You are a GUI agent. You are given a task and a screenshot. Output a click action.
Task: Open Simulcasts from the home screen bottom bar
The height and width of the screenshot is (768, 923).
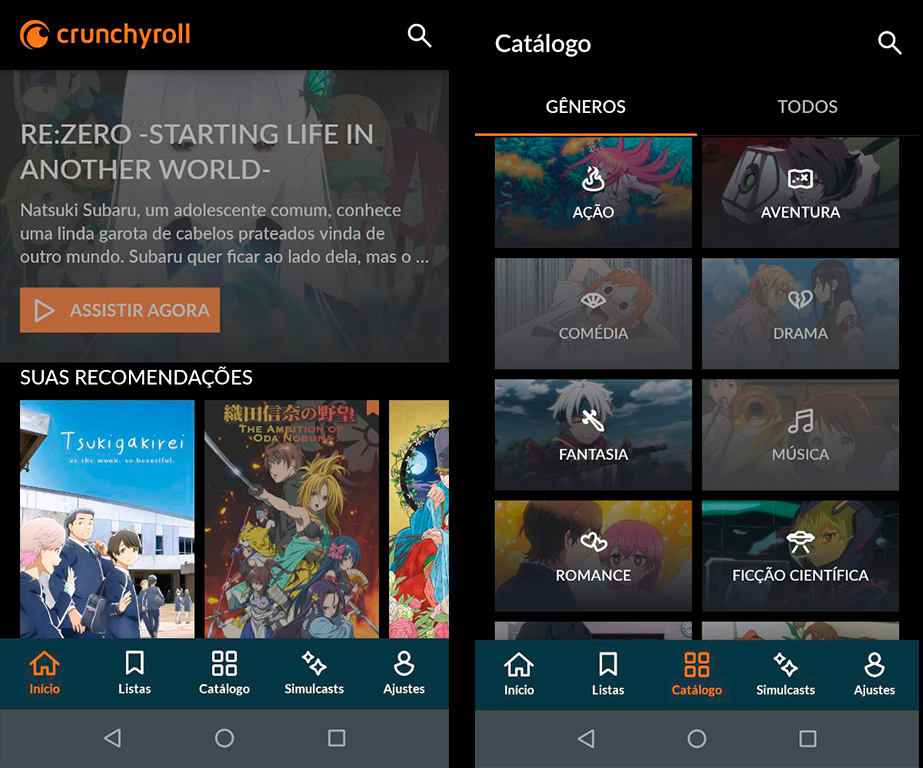tap(314, 673)
